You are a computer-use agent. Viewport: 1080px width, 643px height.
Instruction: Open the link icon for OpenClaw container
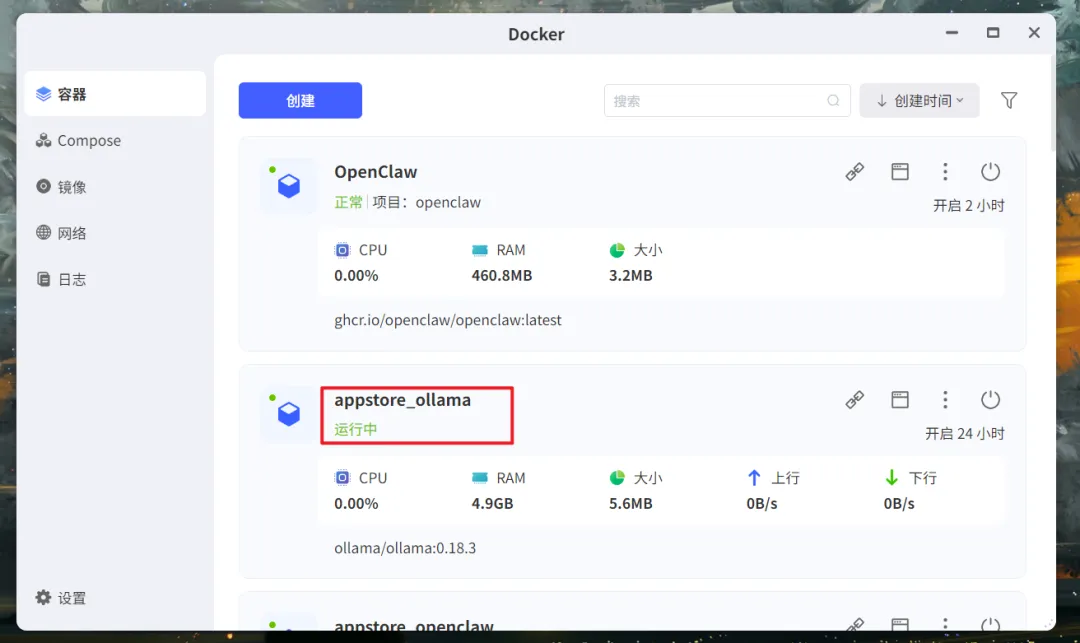(854, 171)
